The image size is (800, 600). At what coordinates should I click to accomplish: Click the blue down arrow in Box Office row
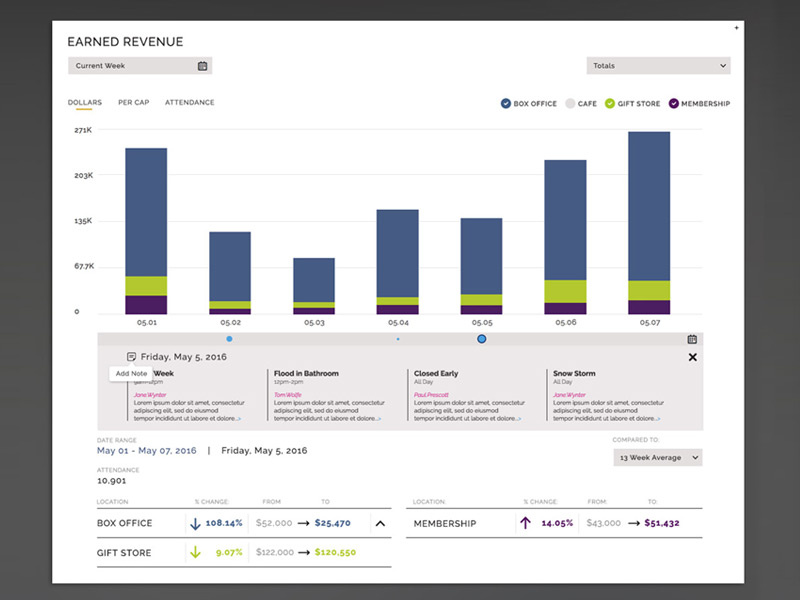click(196, 523)
